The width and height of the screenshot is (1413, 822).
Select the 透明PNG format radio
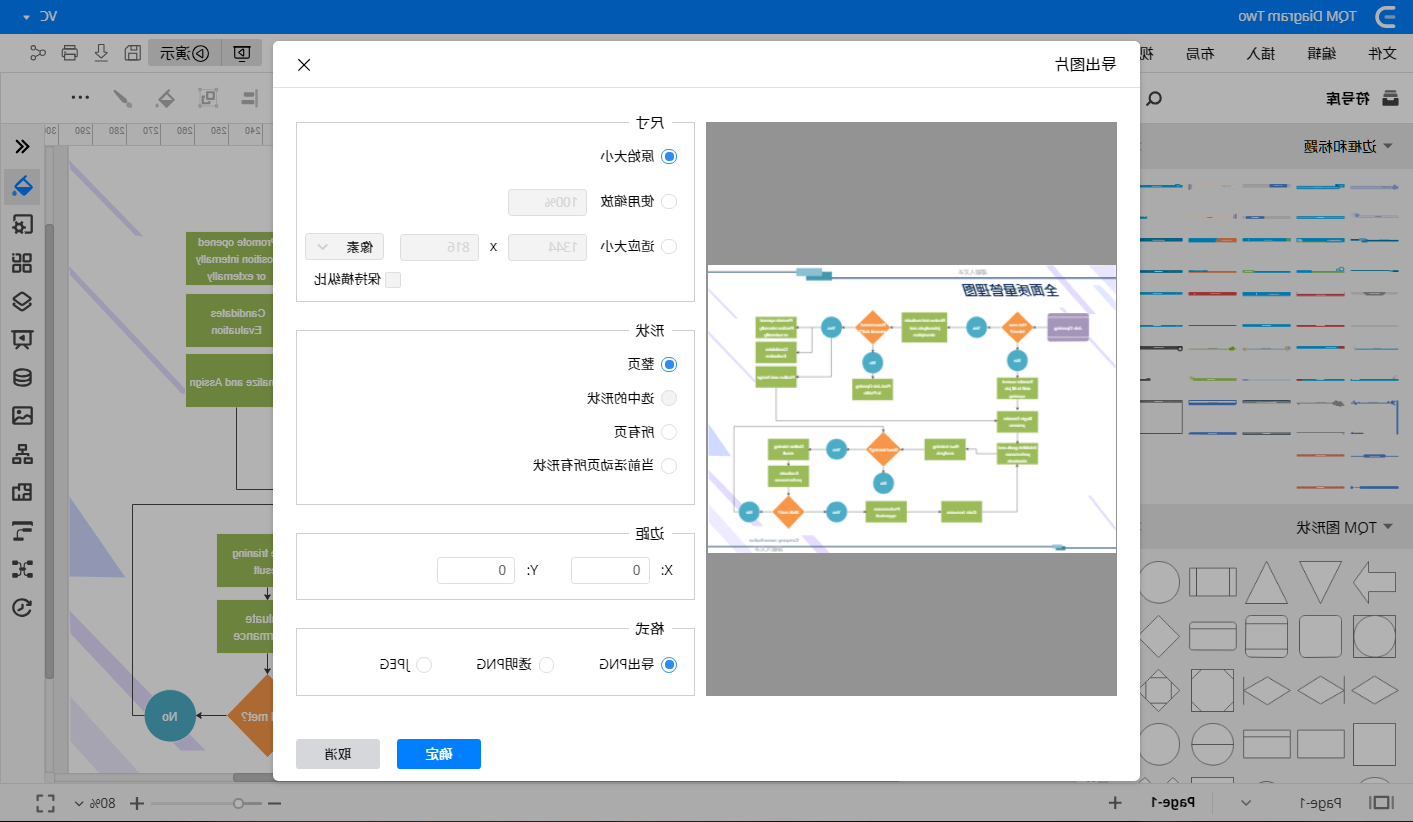pyautogui.click(x=546, y=665)
